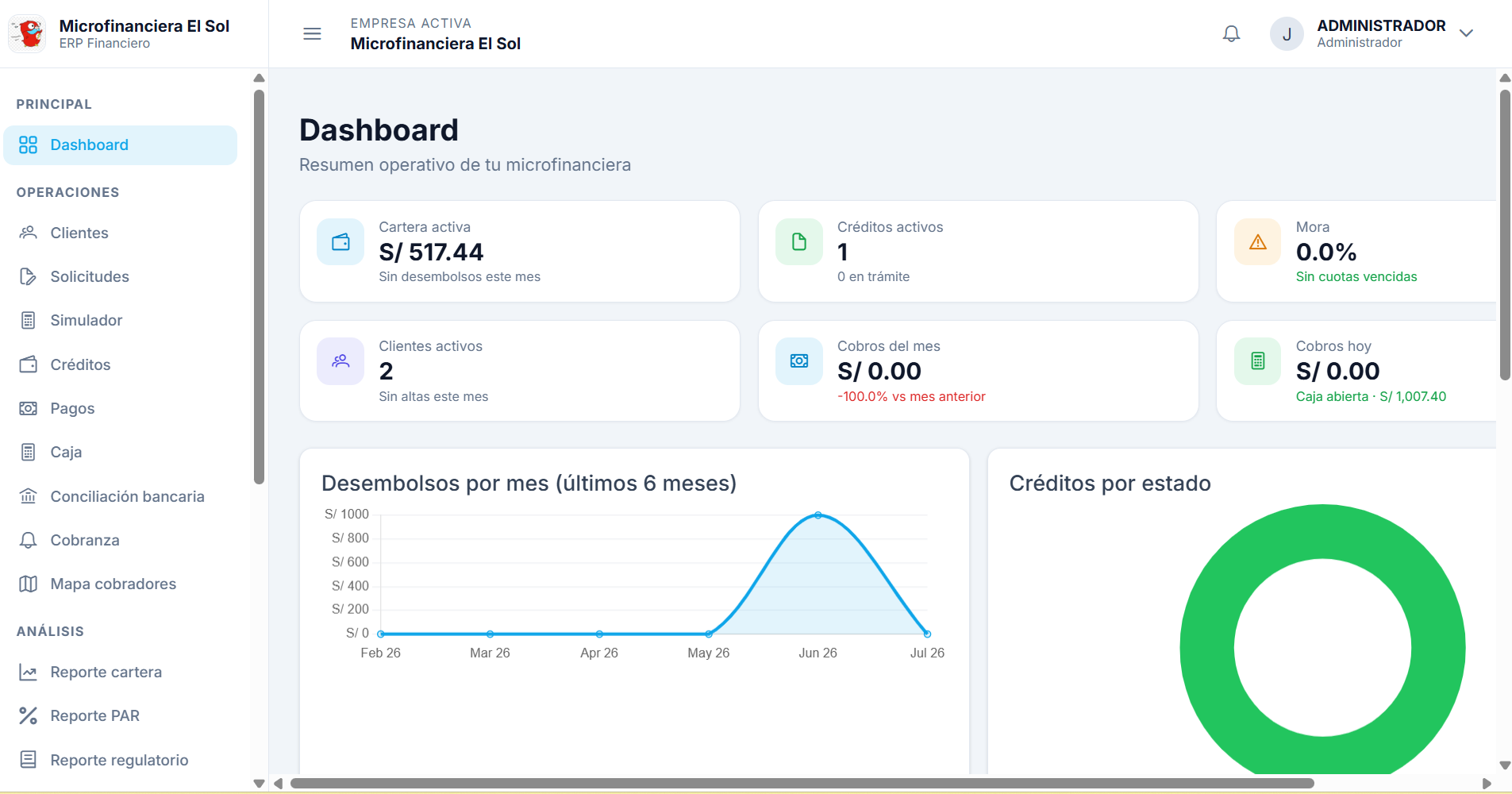The height and width of the screenshot is (794, 1512).
Task: Click the user avatar with letter J
Action: click(x=1287, y=34)
